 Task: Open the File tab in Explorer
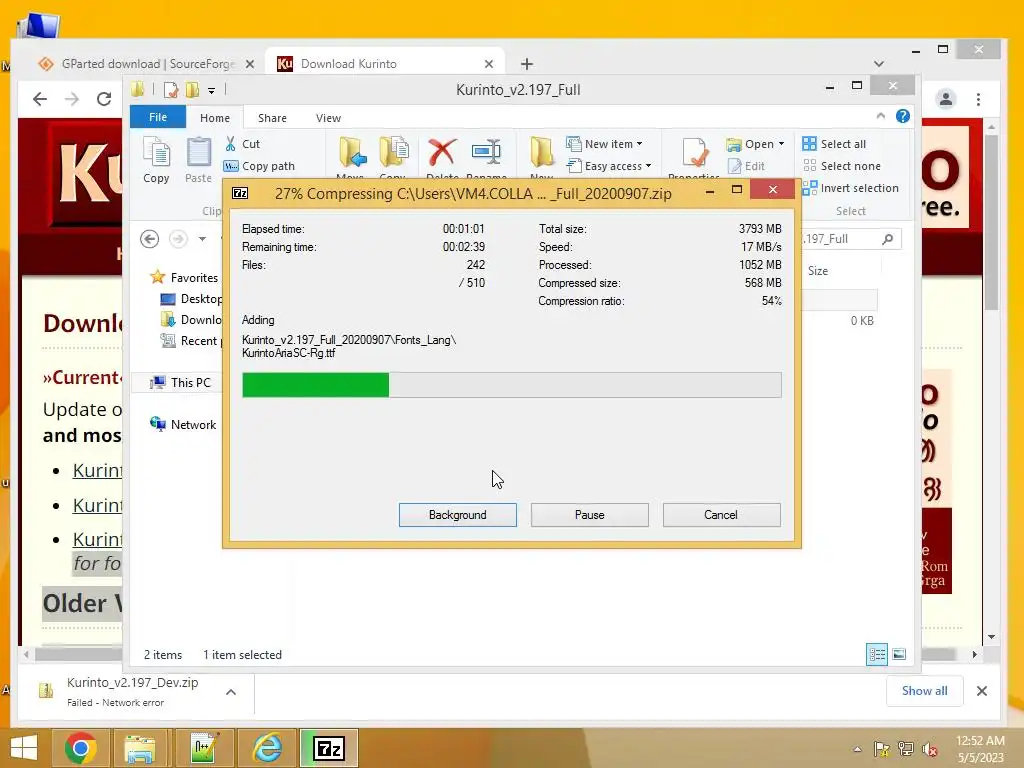click(157, 117)
